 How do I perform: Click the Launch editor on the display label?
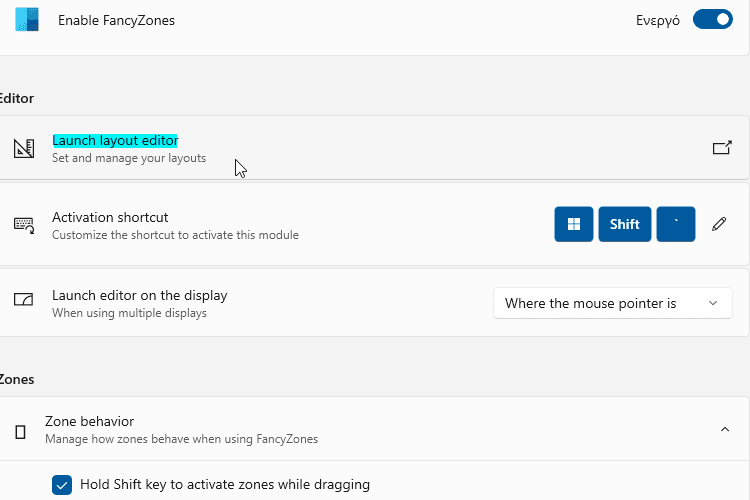140,295
